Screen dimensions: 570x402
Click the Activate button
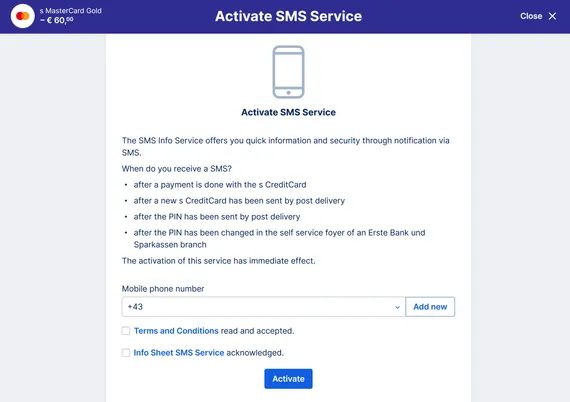288,379
